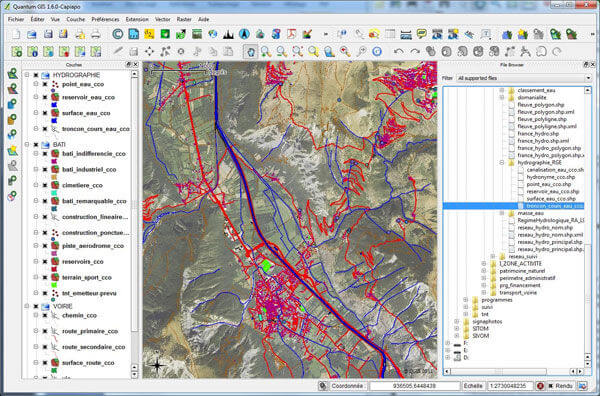Select the Node tool icon
The width and height of the screenshot is (600, 396).
point(165,51)
